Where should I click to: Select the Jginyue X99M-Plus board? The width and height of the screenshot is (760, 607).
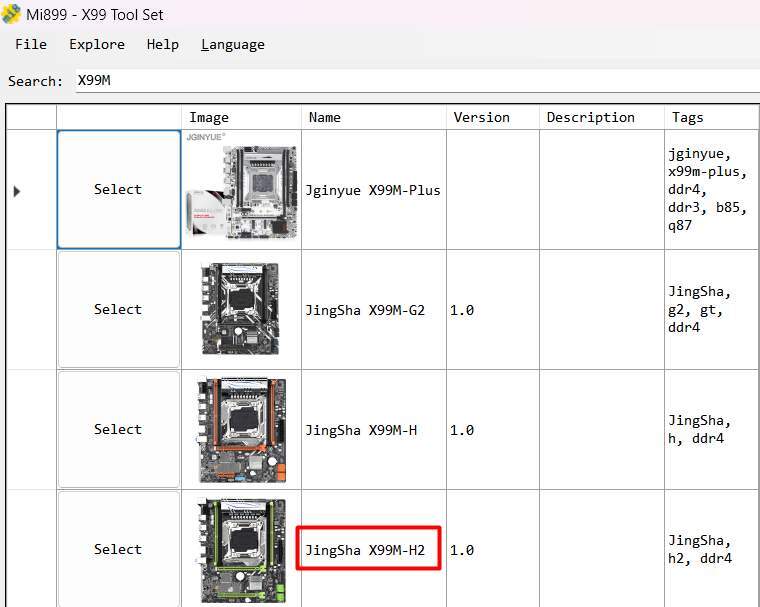click(x=119, y=190)
